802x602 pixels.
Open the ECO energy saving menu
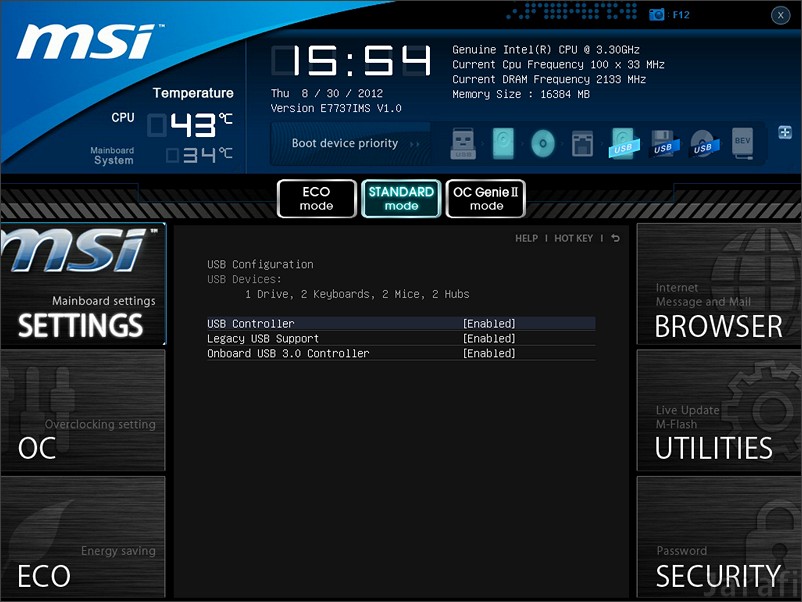(x=83, y=537)
